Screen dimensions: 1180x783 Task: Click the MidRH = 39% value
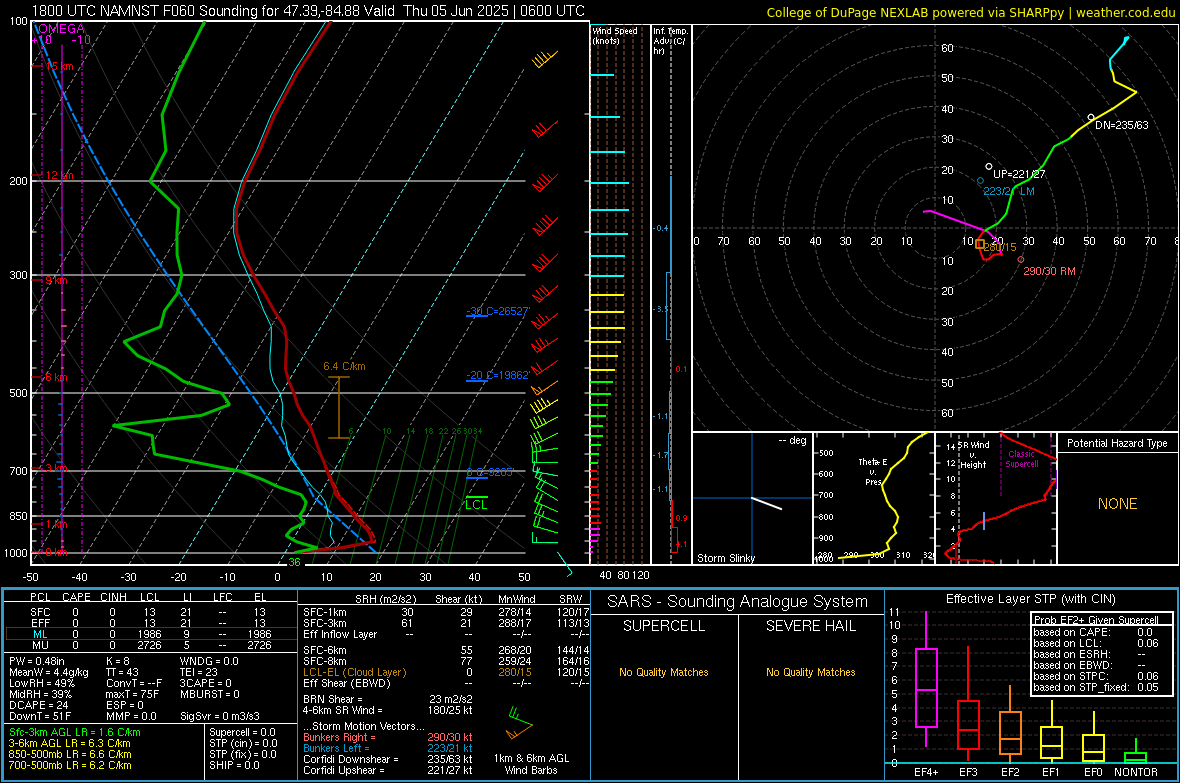[41, 694]
